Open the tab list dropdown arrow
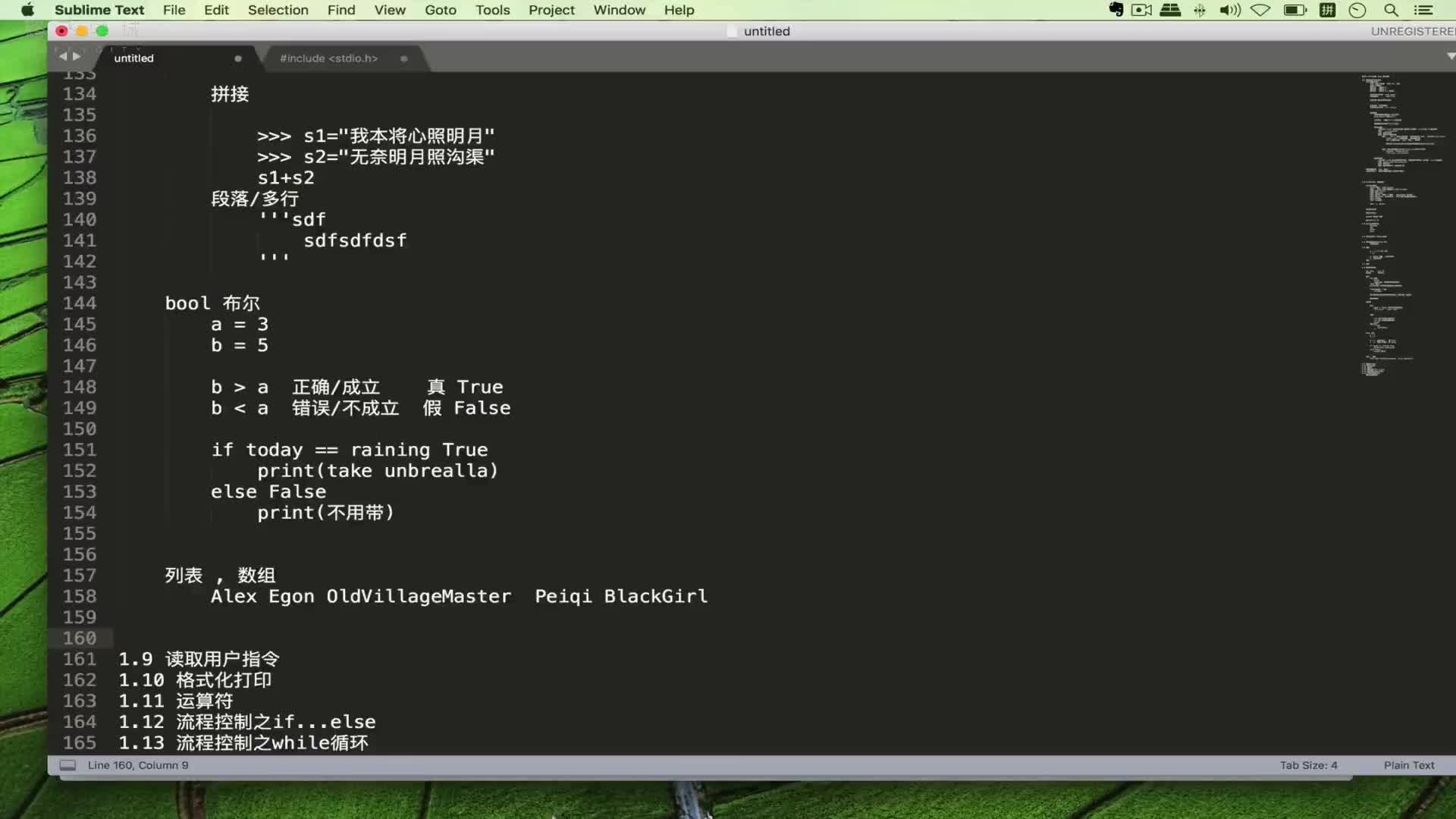Image resolution: width=1456 pixels, height=819 pixels. (1450, 56)
